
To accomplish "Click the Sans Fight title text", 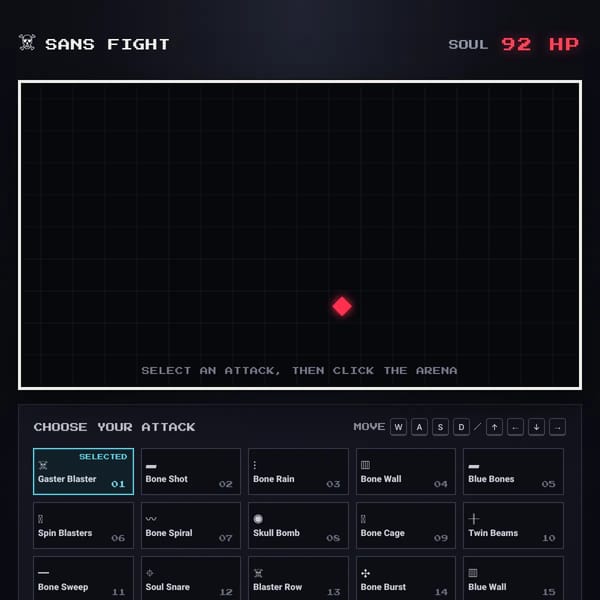I will click(x=108, y=44).
